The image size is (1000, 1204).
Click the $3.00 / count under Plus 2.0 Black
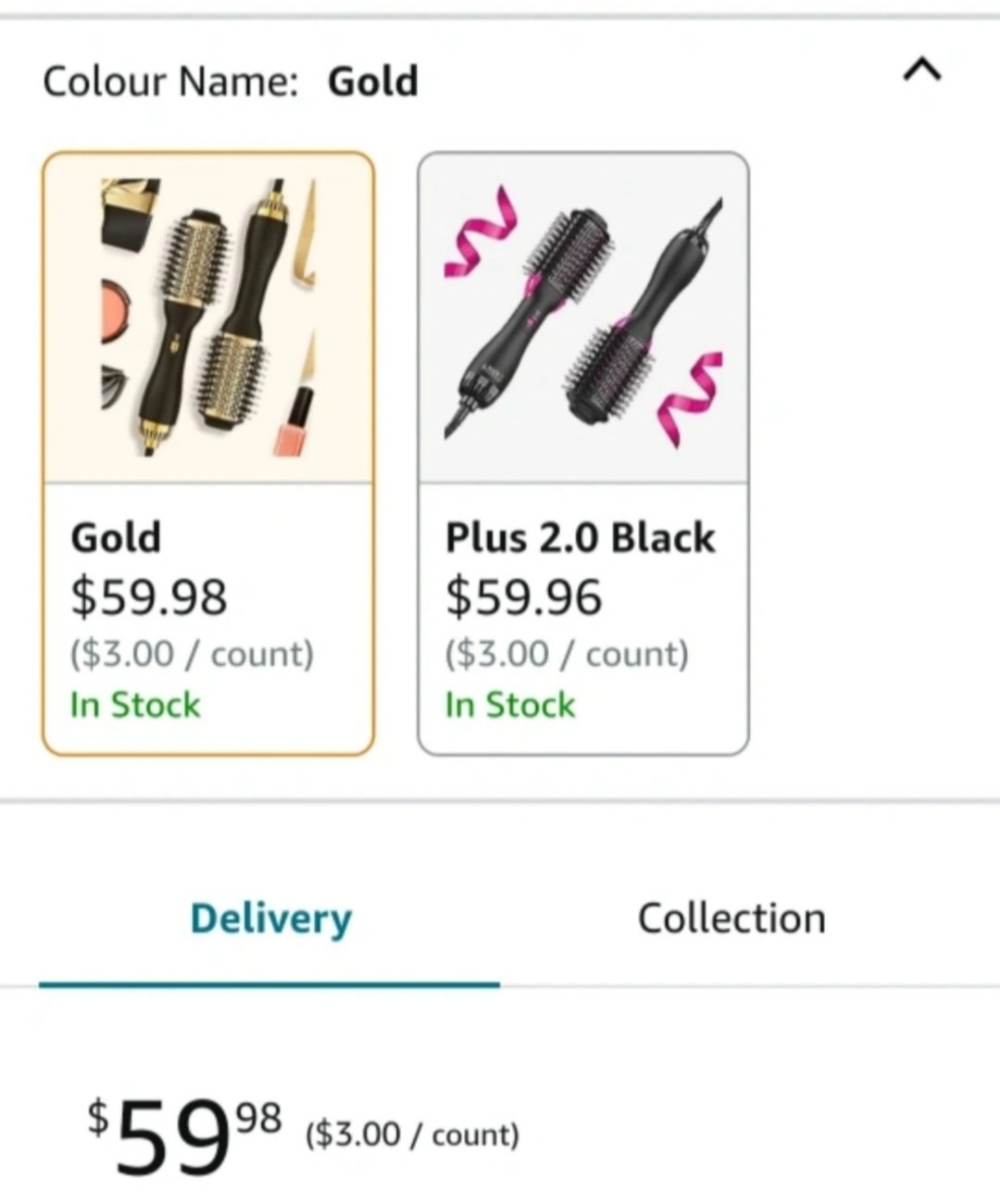(x=567, y=654)
